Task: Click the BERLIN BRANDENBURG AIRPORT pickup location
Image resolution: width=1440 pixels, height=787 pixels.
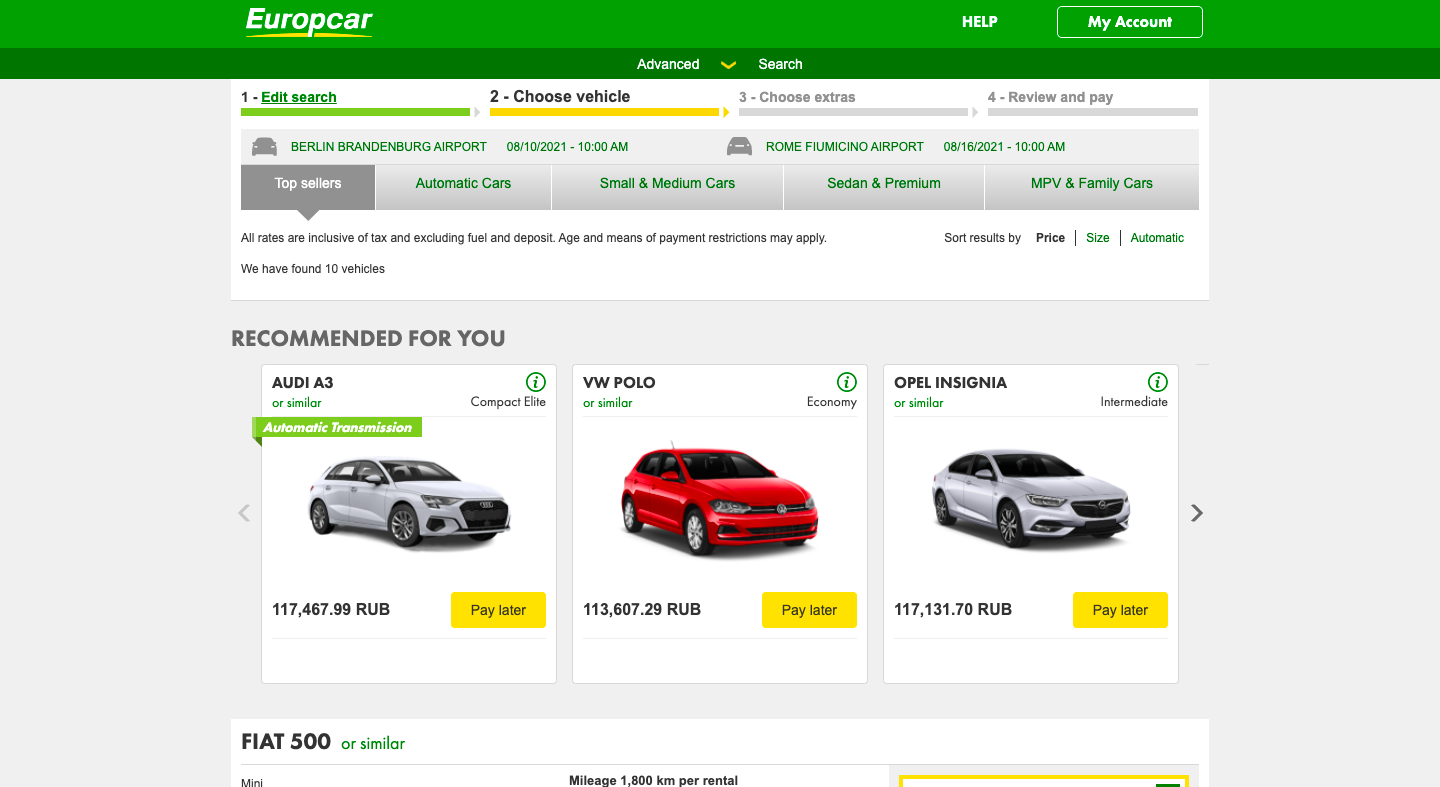Action: pyautogui.click(x=389, y=147)
